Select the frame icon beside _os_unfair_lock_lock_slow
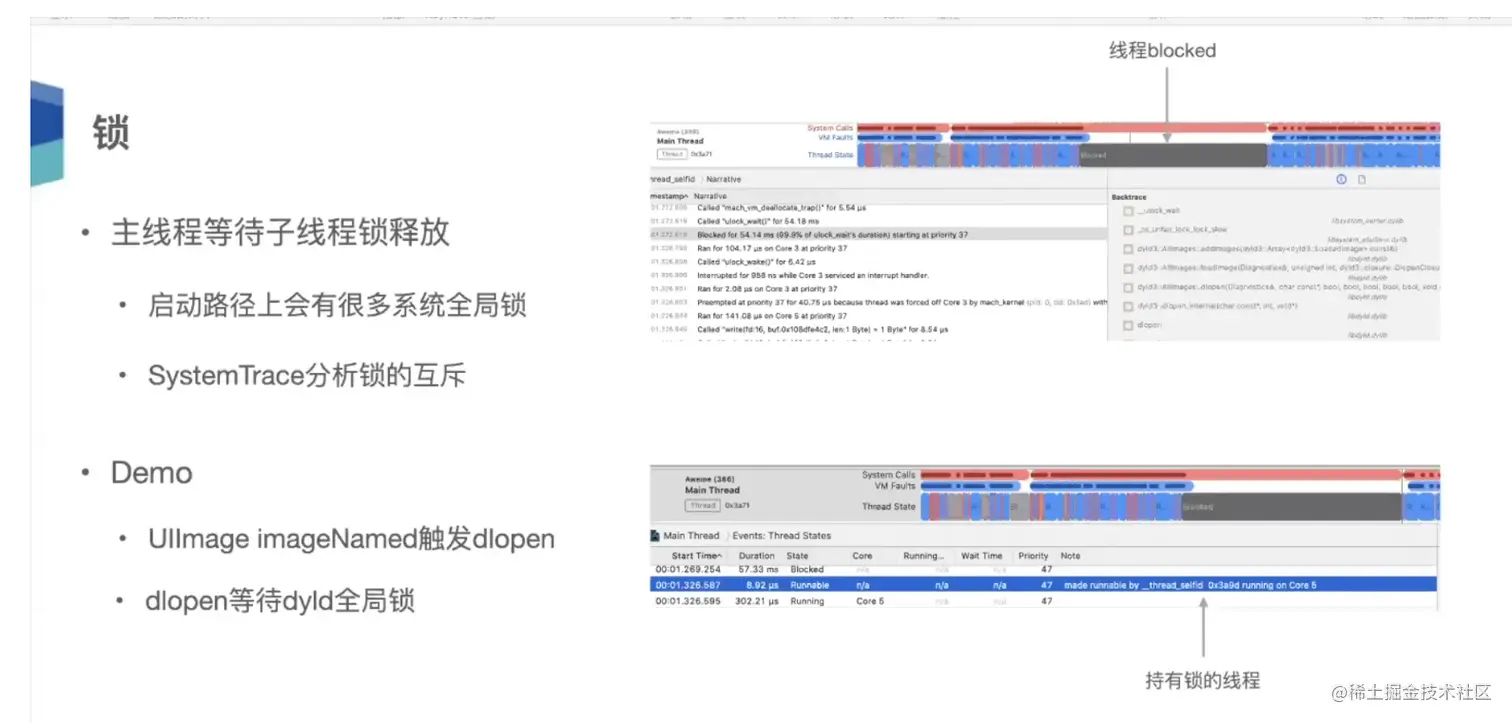Image resolution: width=1512 pixels, height=723 pixels. 1128,229
